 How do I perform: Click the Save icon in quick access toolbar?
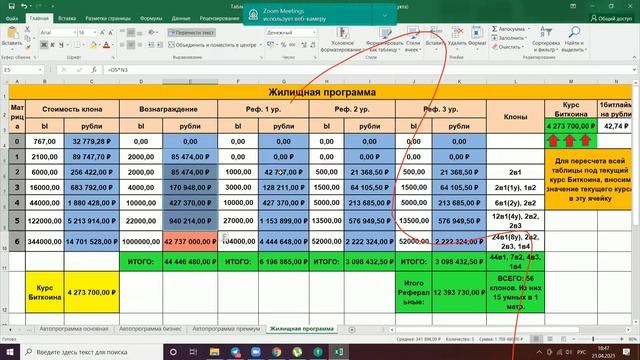point(11,6)
